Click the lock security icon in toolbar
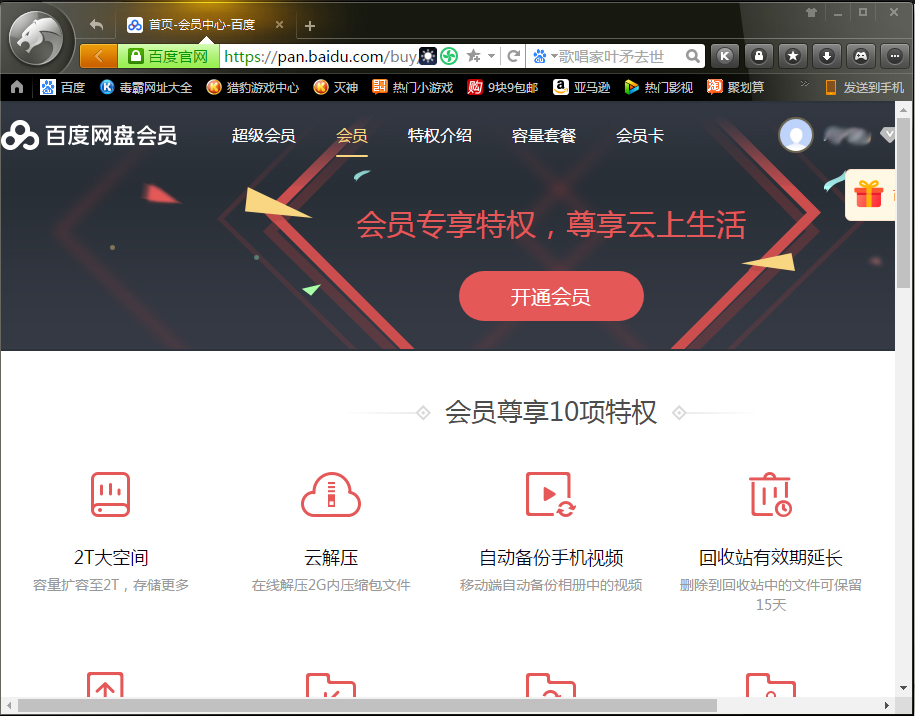Screen dimensions: 915x716 (x=758, y=56)
